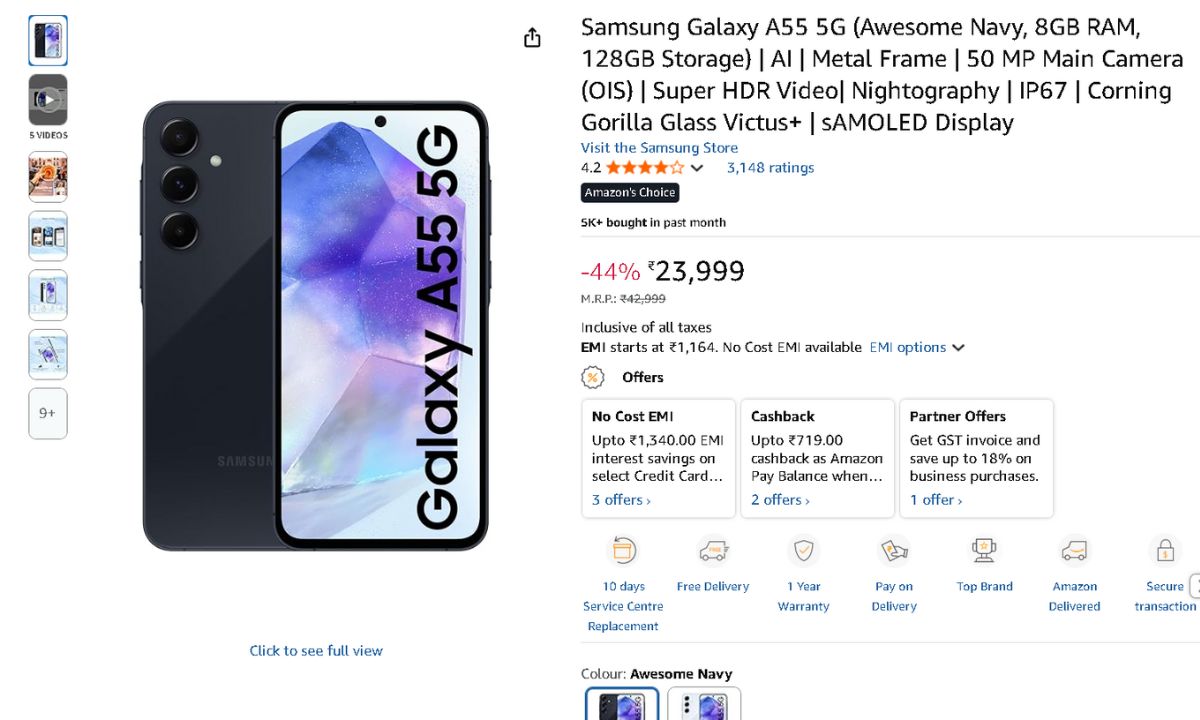Click the share icon above product image
Viewport: 1200px width, 720px height.
(x=532, y=38)
